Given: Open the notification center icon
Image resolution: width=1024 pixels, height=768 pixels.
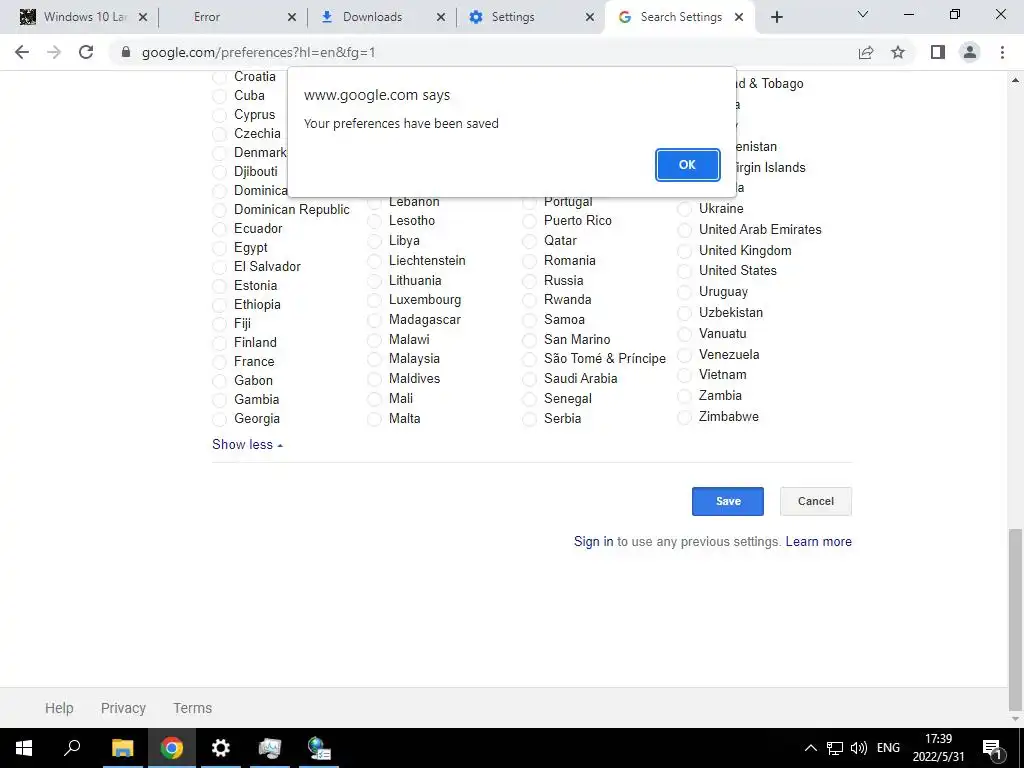Looking at the screenshot, I should [993, 748].
